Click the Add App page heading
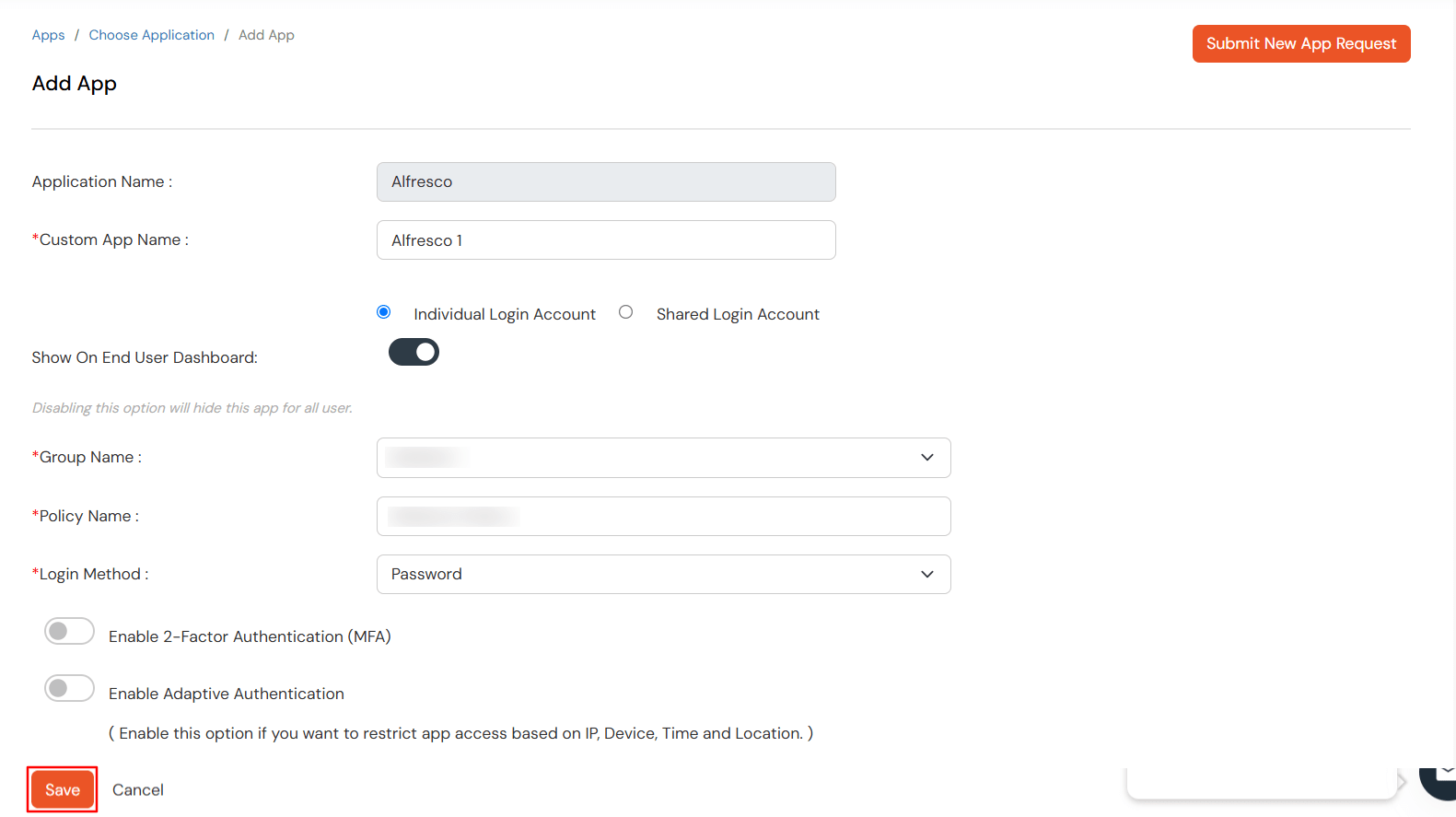Image resolution: width=1456 pixels, height=817 pixels. click(x=75, y=83)
